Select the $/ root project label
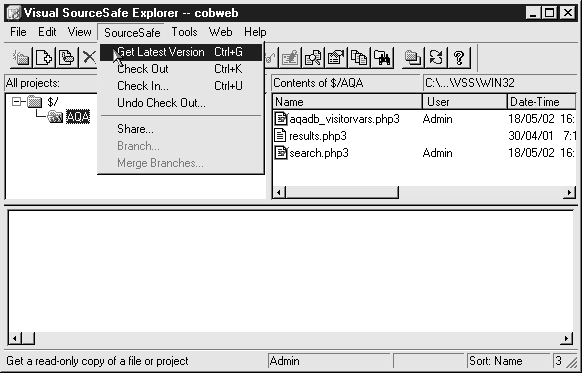 tap(52, 101)
